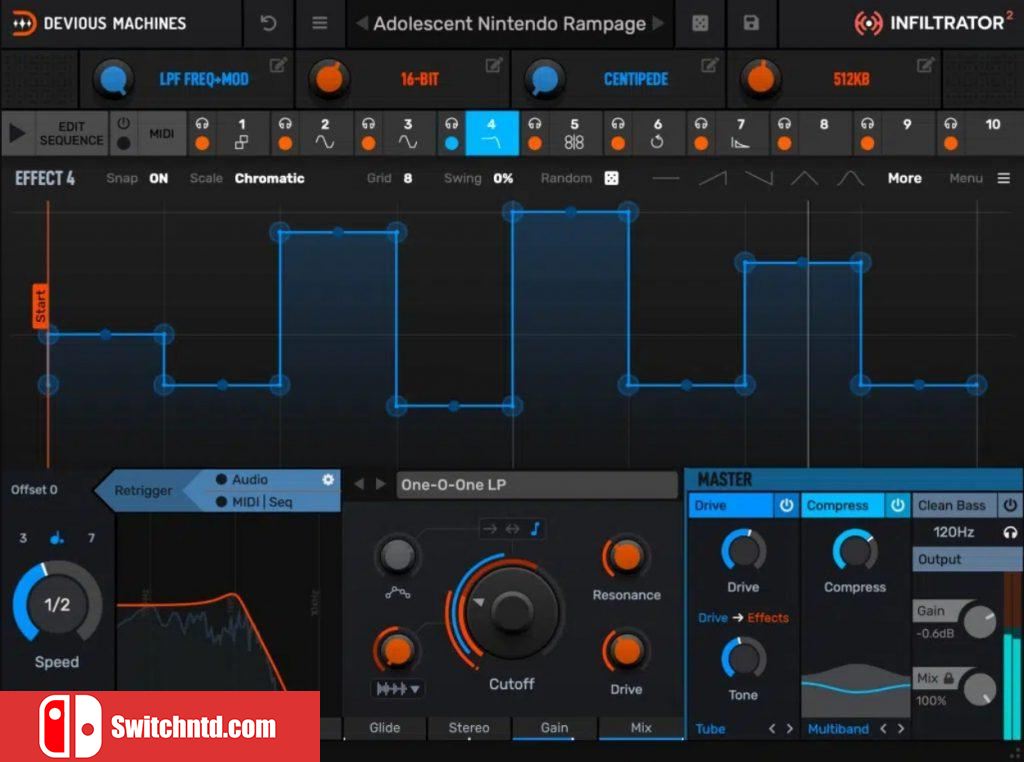Open the Chromatic scale dropdown
The image size is (1024, 762).
coord(269,178)
